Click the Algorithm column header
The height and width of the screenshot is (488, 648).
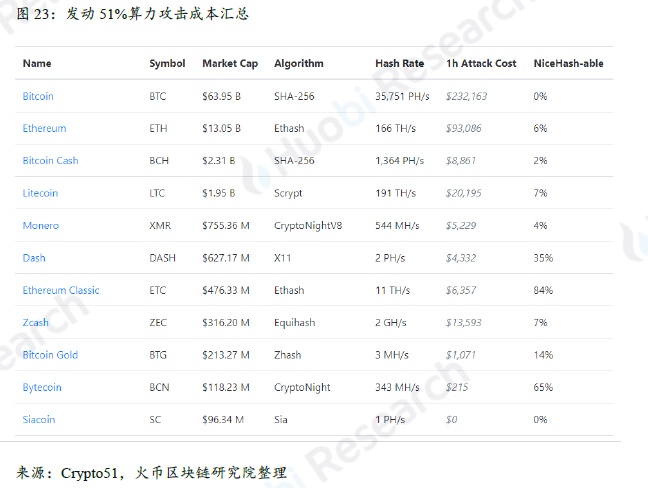click(299, 63)
